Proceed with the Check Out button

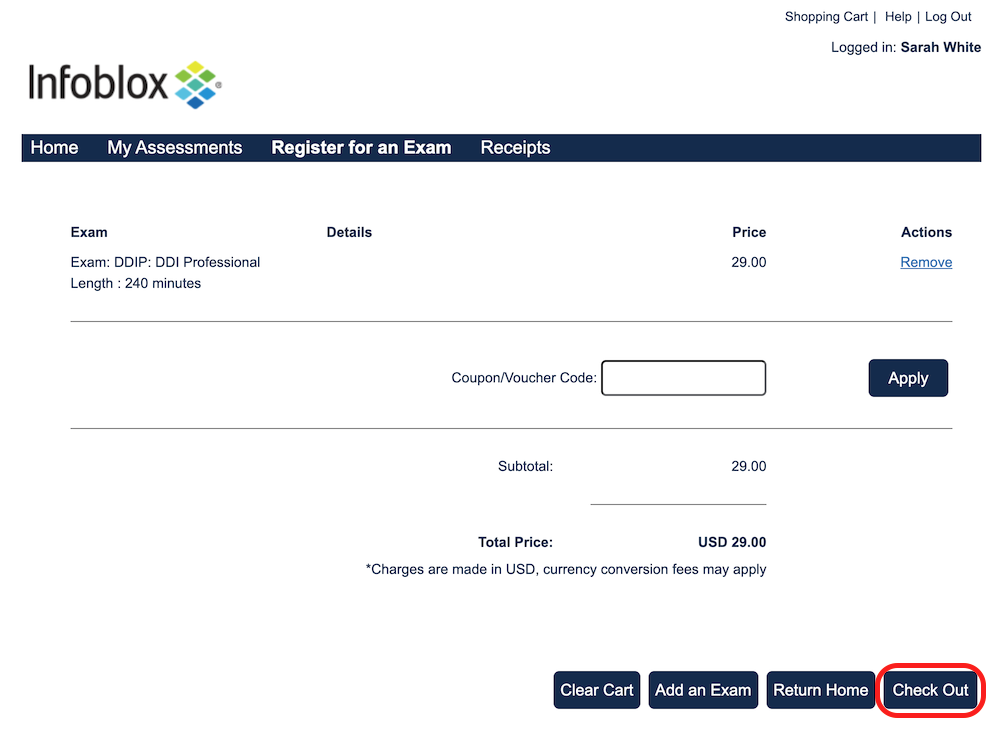click(930, 690)
